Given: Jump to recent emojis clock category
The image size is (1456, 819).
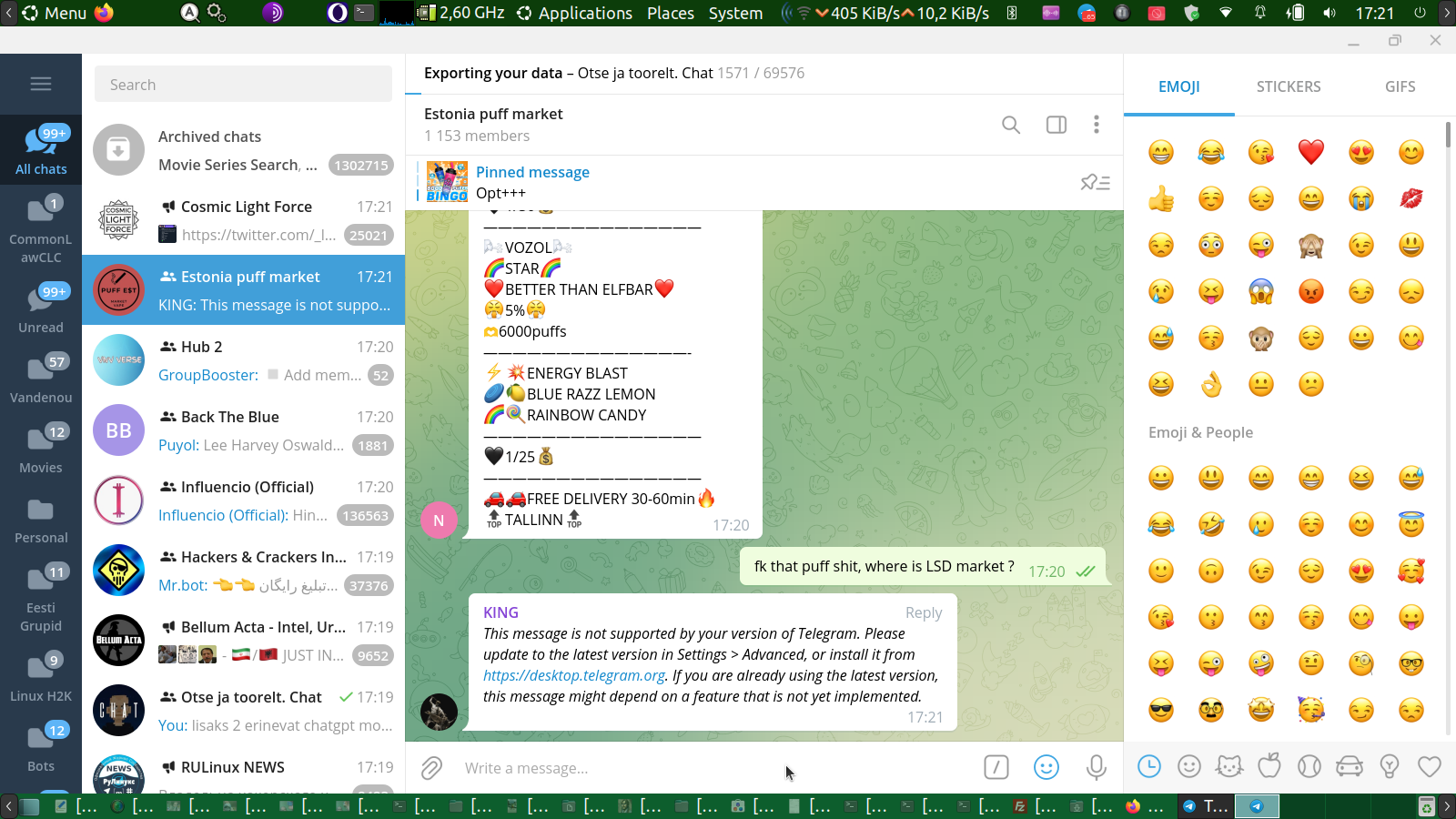Looking at the screenshot, I should [x=1149, y=767].
